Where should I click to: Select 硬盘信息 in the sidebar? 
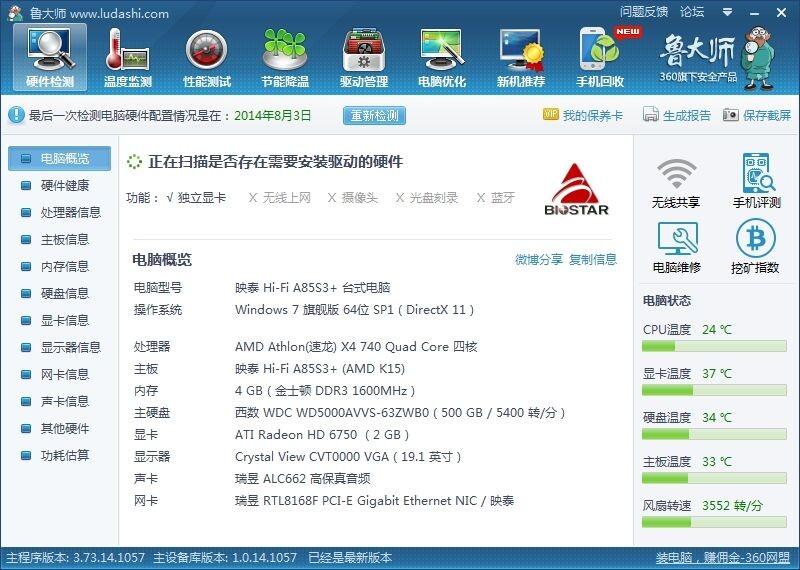(64, 293)
